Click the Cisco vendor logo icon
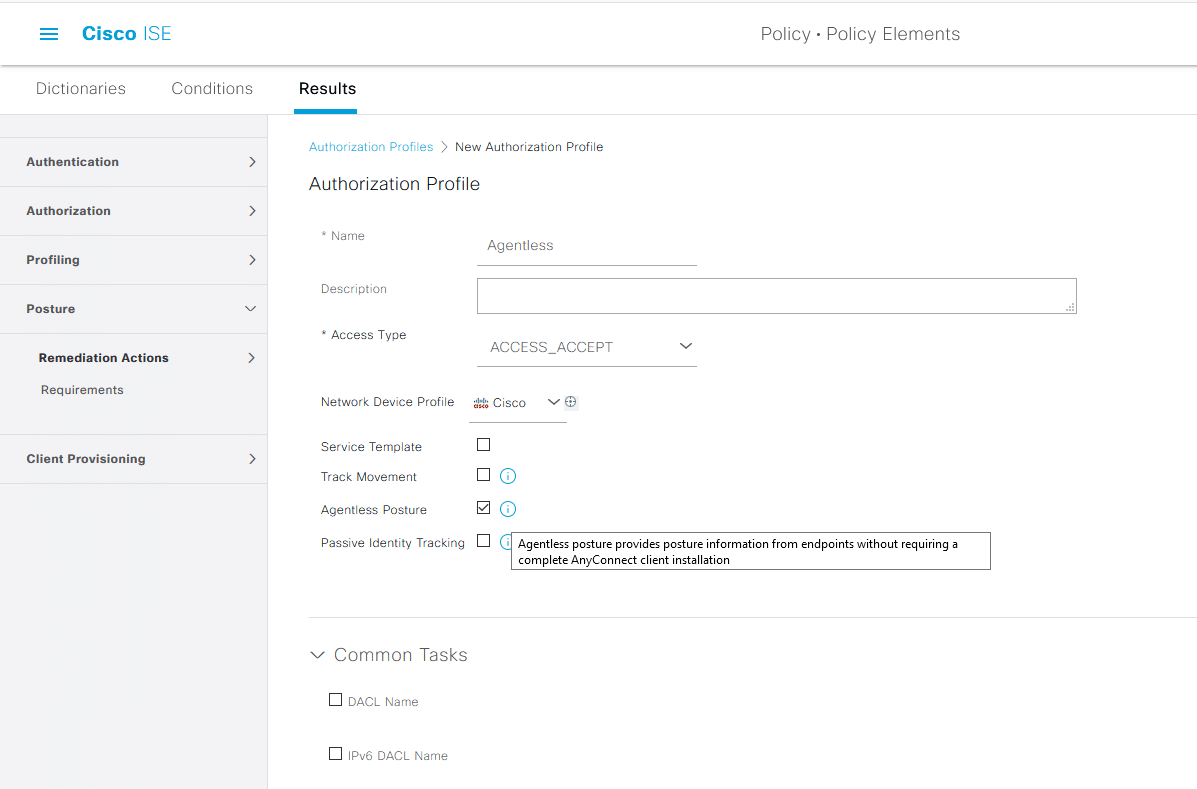 pyautogui.click(x=481, y=403)
